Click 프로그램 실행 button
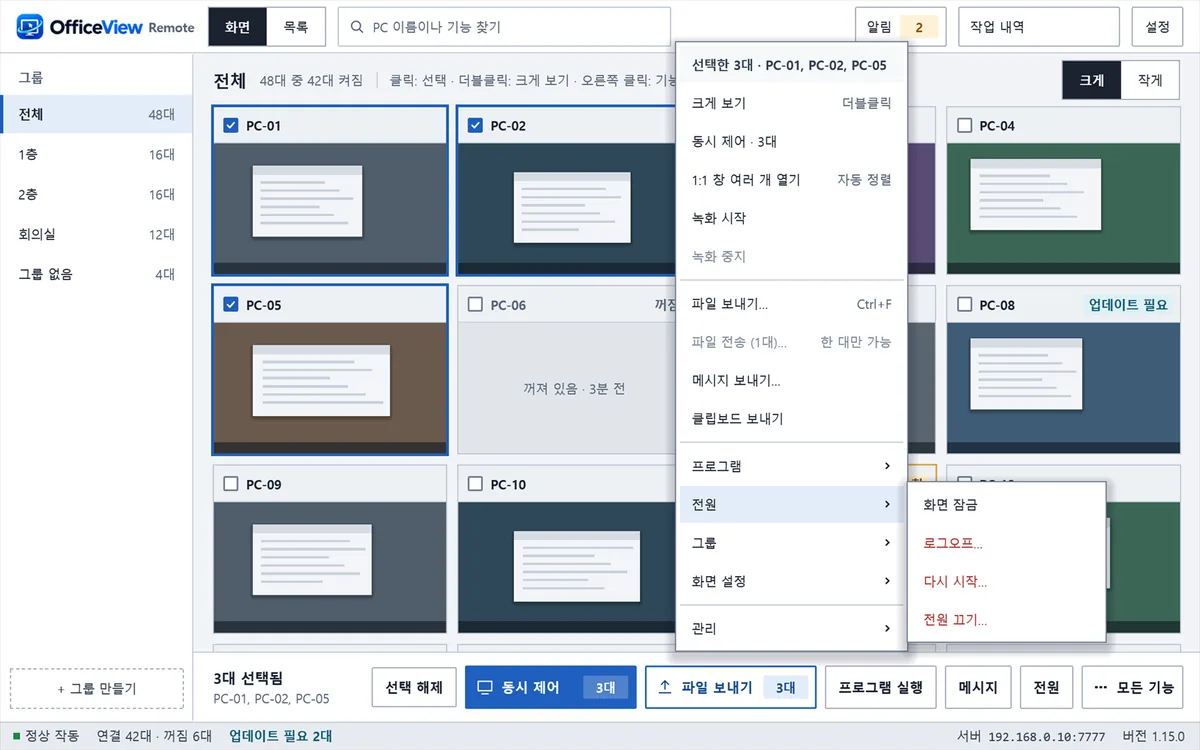Viewport: 1200px width, 750px height. (x=881, y=688)
